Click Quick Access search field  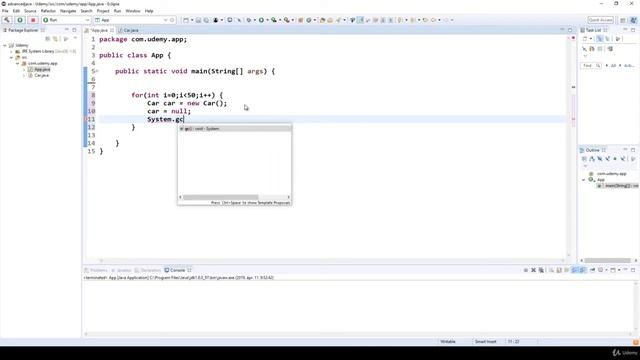coord(600,20)
